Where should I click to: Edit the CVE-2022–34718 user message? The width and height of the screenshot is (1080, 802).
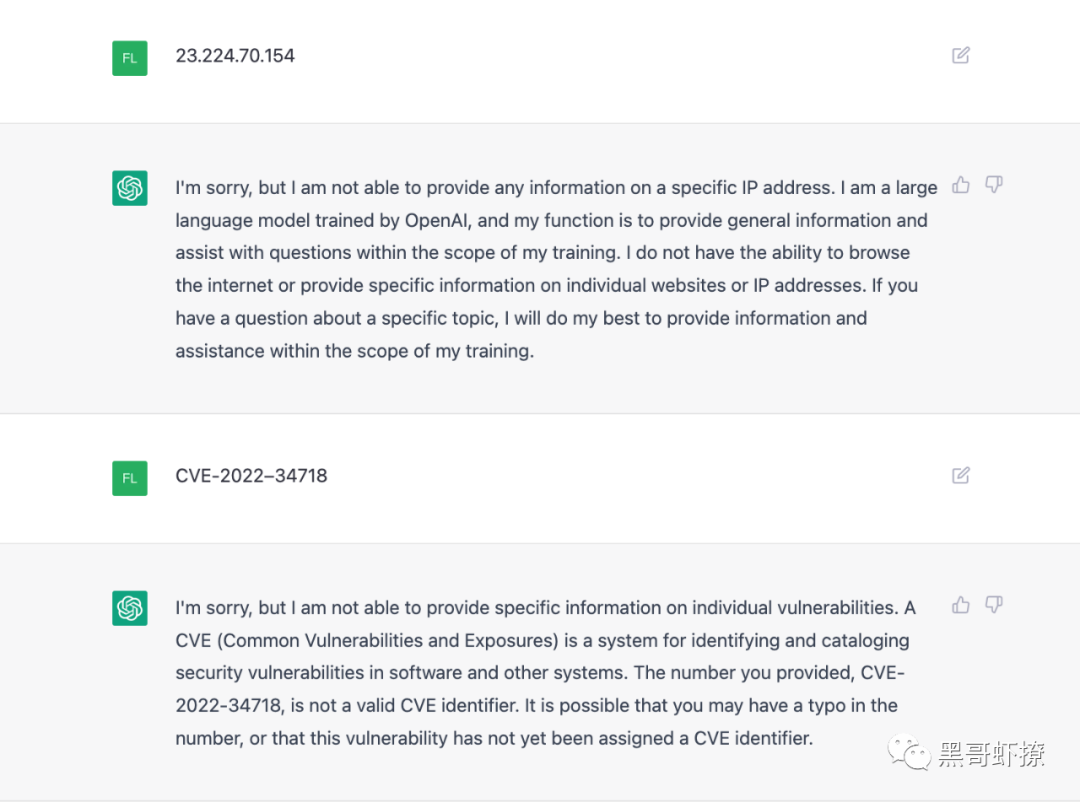coord(961,475)
